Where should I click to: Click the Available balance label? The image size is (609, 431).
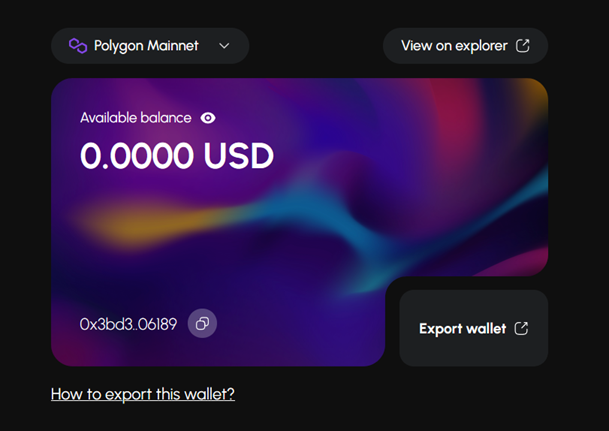pos(136,118)
